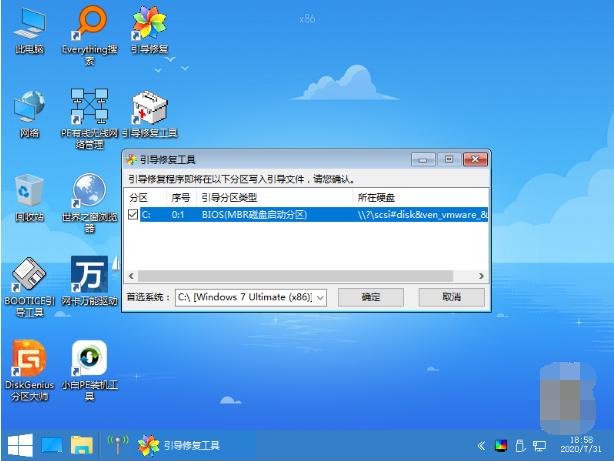Uncheck the C: partition checkbox
The width and height of the screenshot is (614, 461).
(134, 214)
